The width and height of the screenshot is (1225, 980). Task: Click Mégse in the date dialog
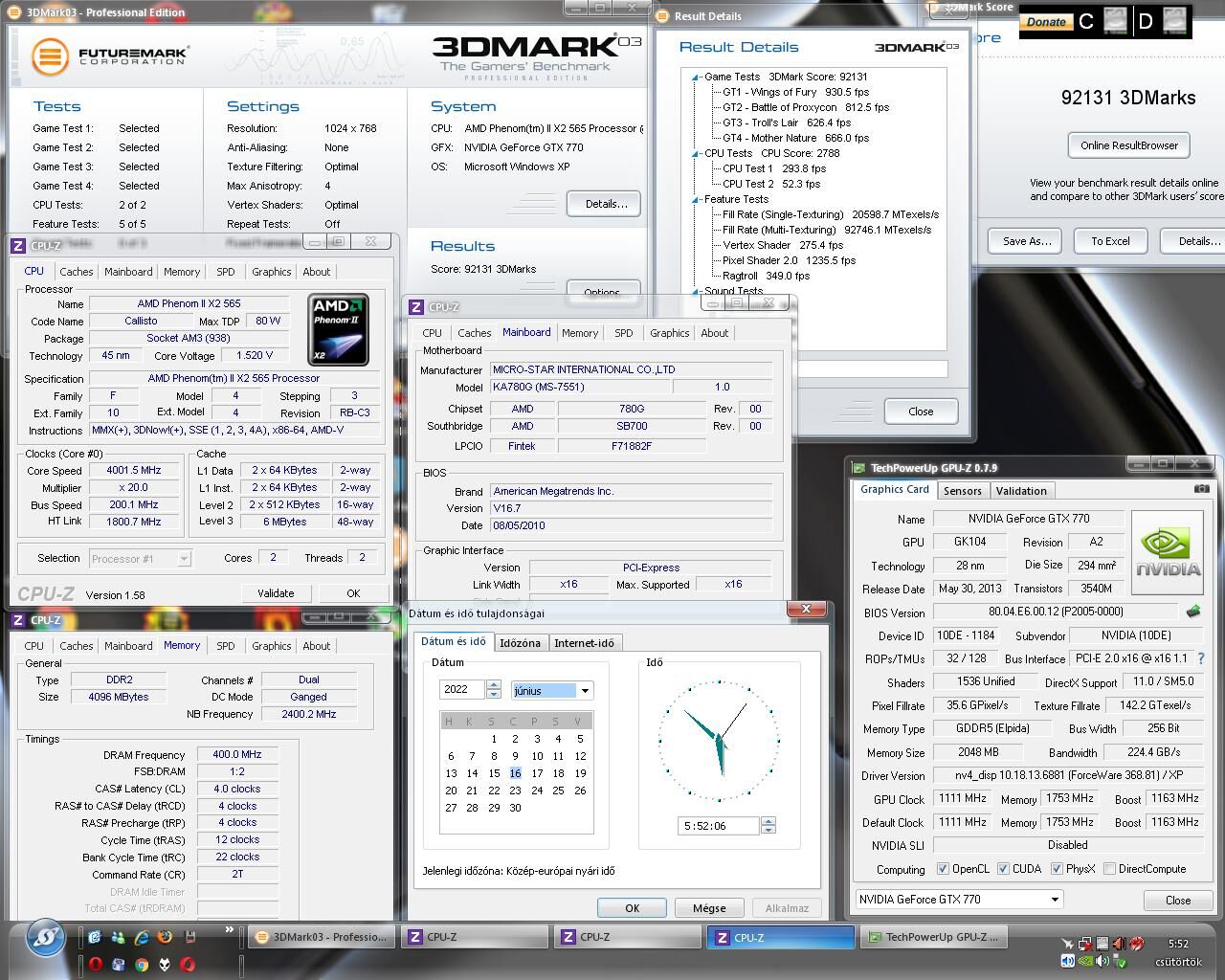tap(708, 908)
